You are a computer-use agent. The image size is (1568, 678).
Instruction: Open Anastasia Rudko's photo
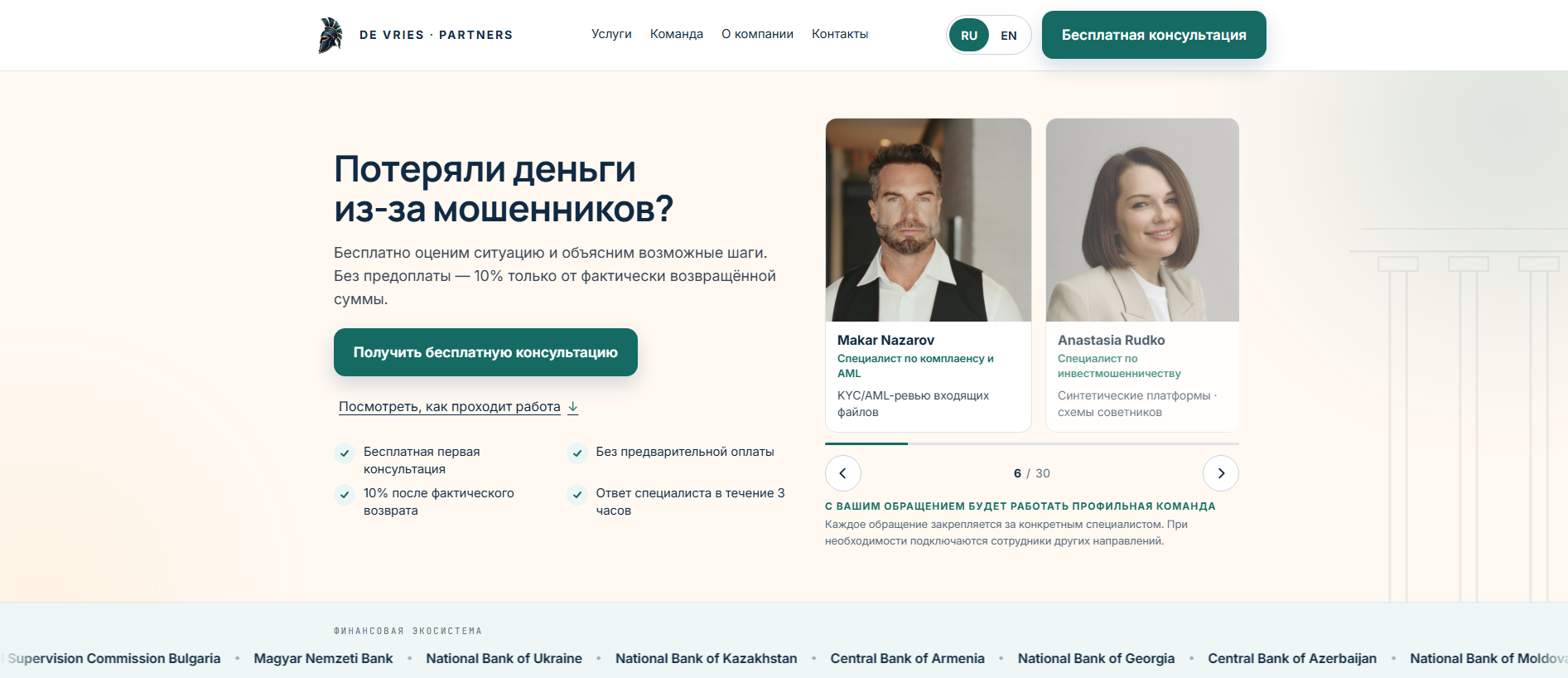coord(1142,220)
